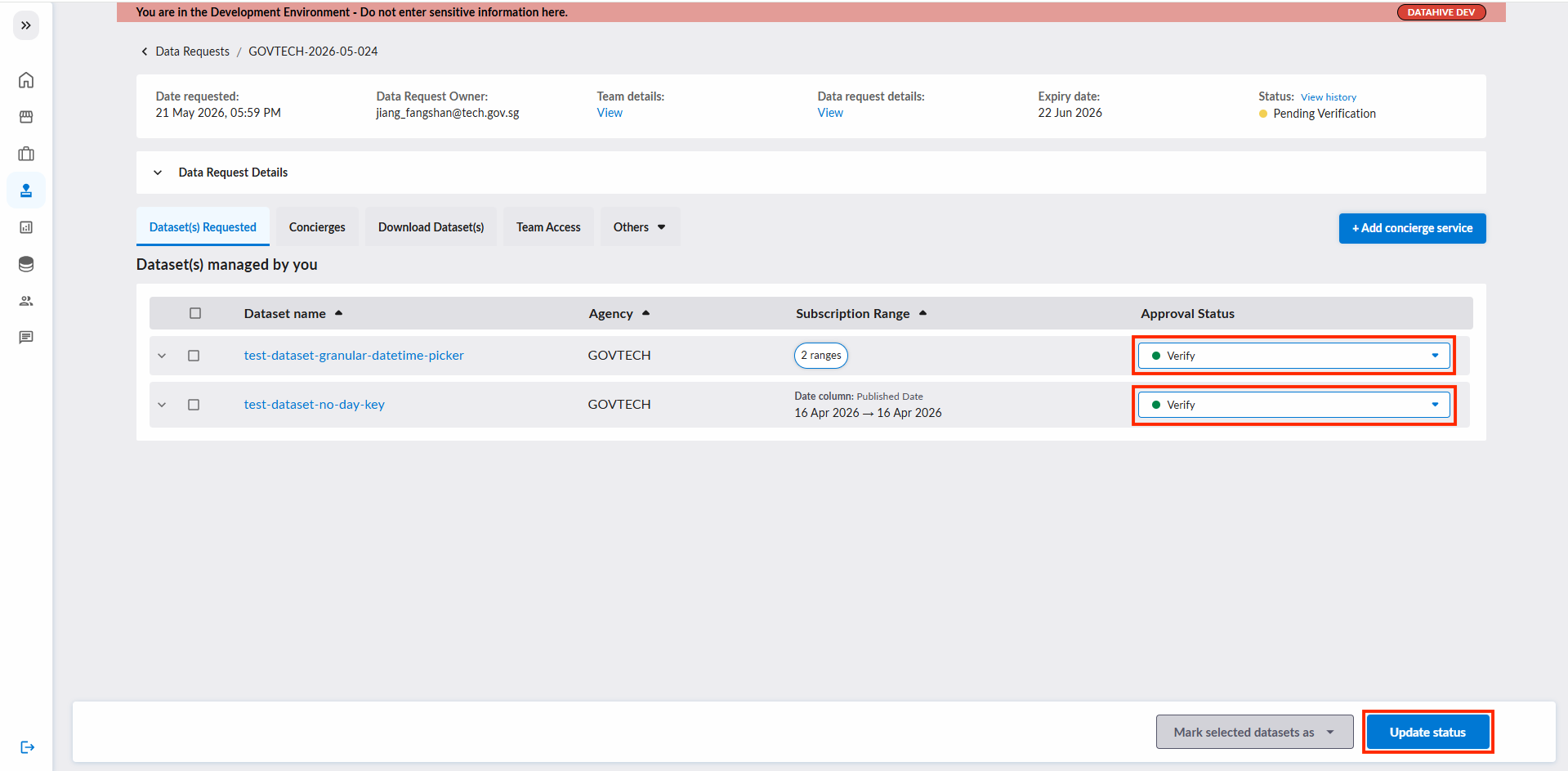Open the test-dataset-granular-datetime-picker dataset link
This screenshot has height=771, width=1568.
(354, 356)
